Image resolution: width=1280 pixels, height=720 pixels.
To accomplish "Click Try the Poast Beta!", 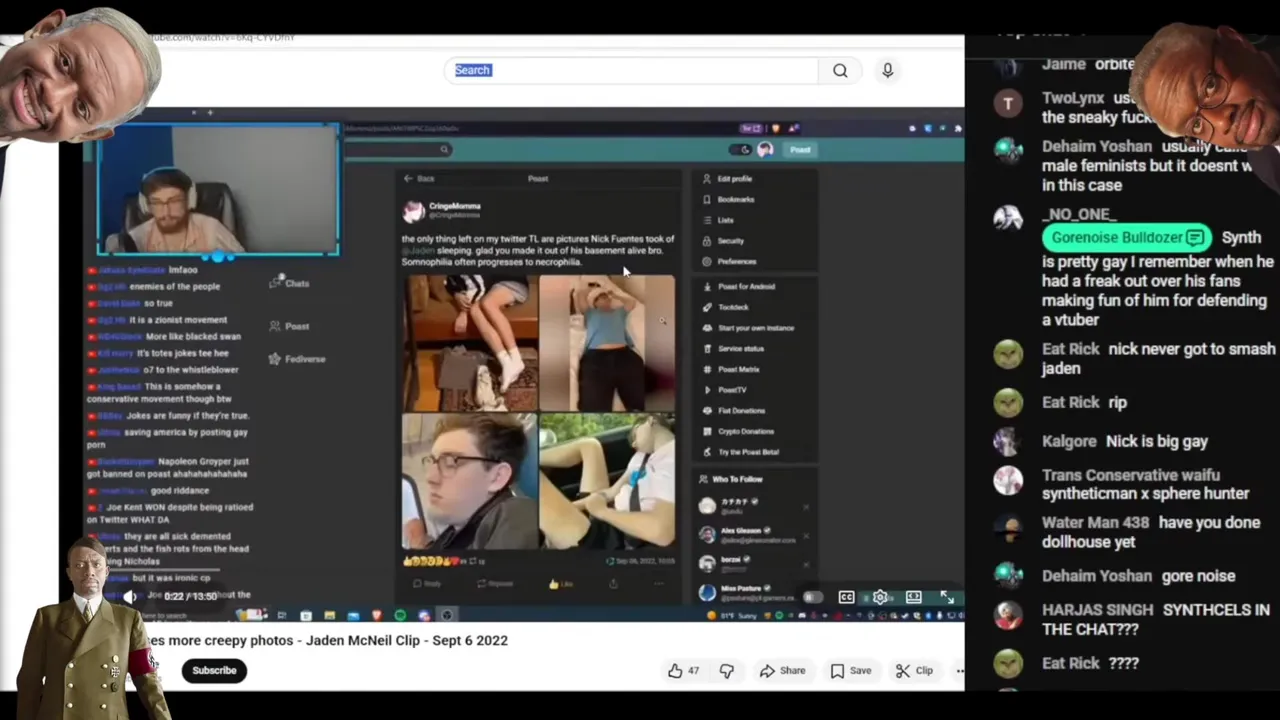I will coord(741,452).
